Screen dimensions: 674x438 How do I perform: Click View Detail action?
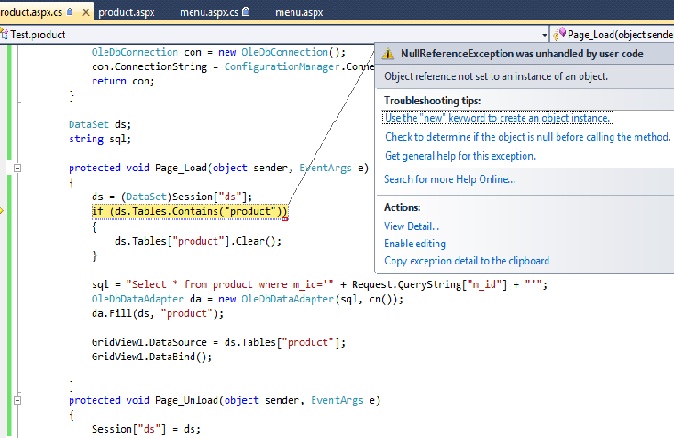coord(411,226)
